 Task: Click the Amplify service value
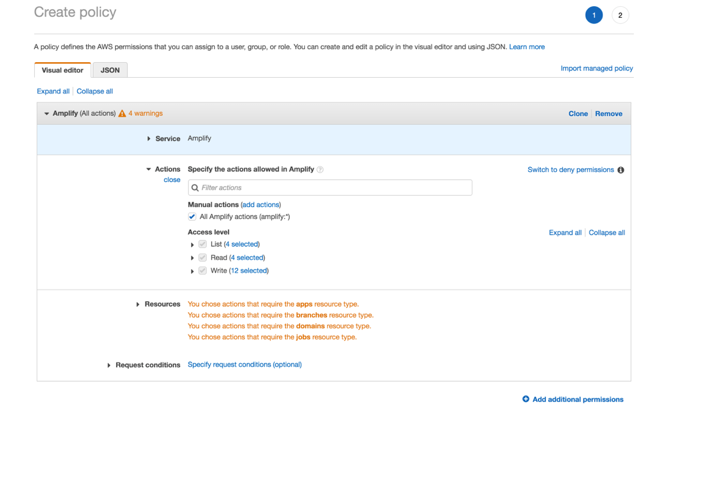coord(199,138)
